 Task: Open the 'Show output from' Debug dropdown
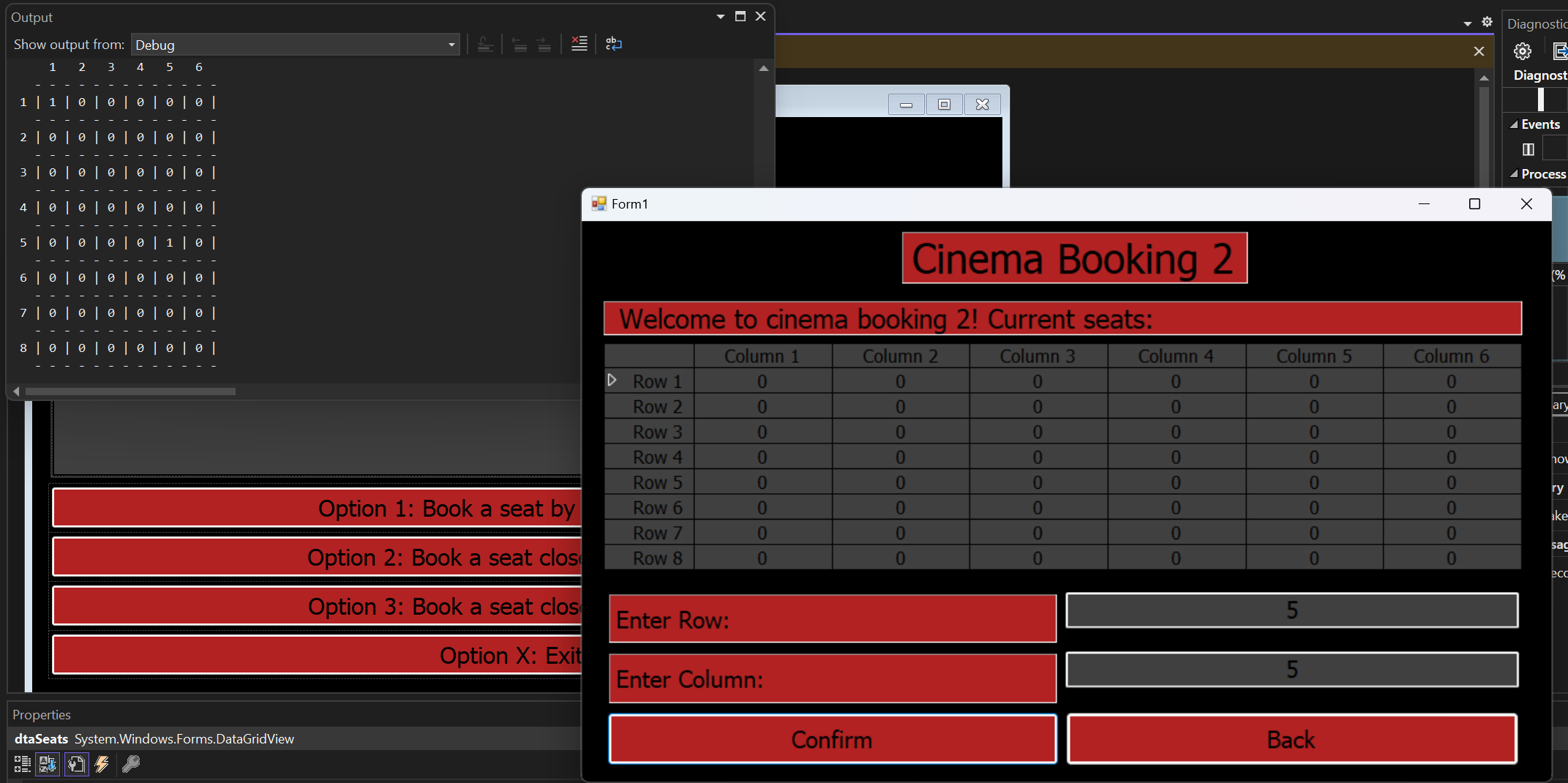pos(295,45)
